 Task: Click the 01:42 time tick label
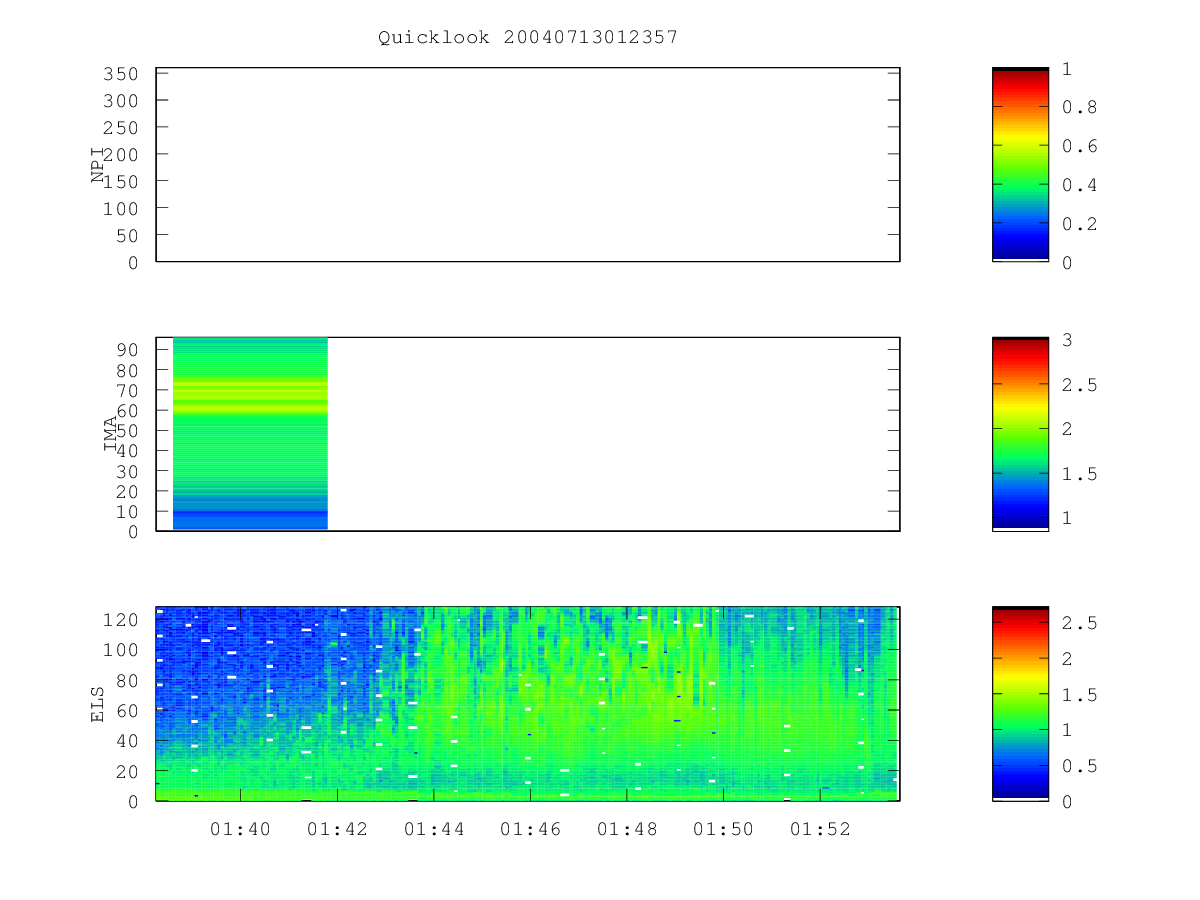click(337, 829)
